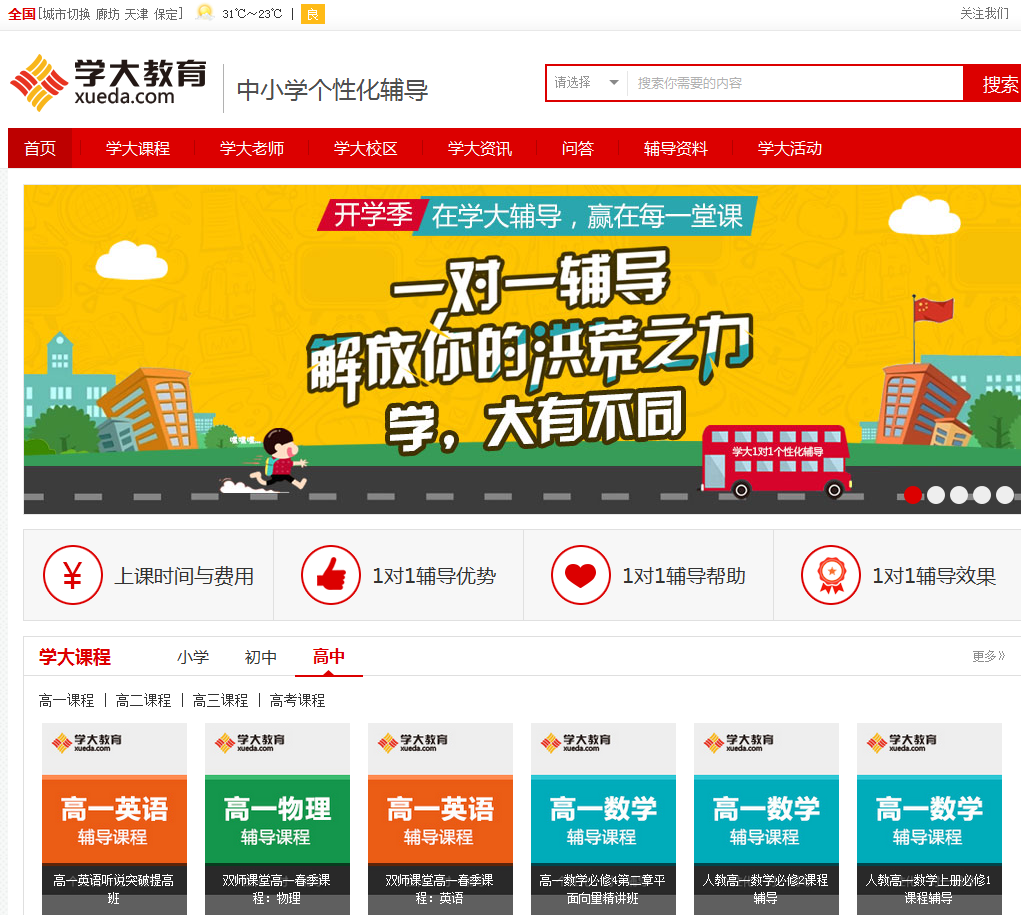
Task: Click the 城市切换 city switch link
Action: [x=66, y=14]
